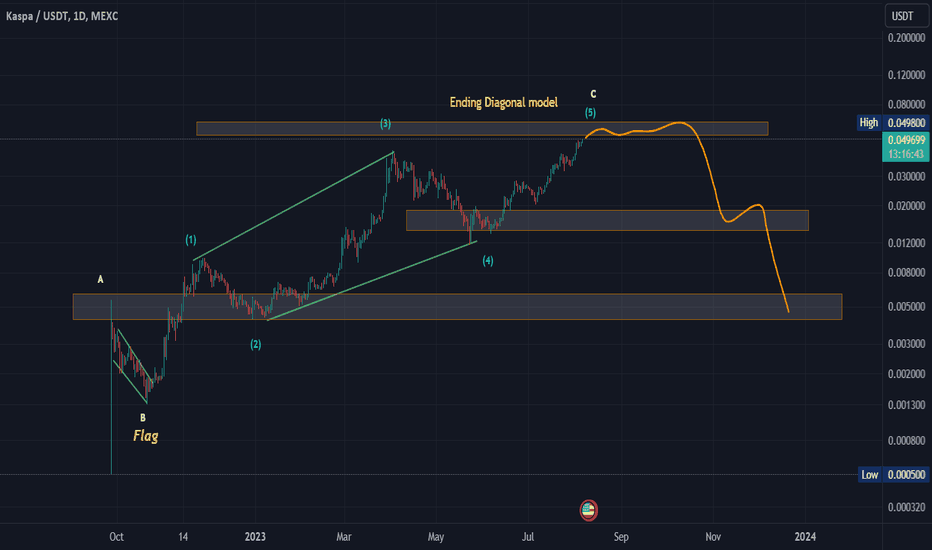Select the wave label A
The image size is (932, 550).
coord(100,279)
